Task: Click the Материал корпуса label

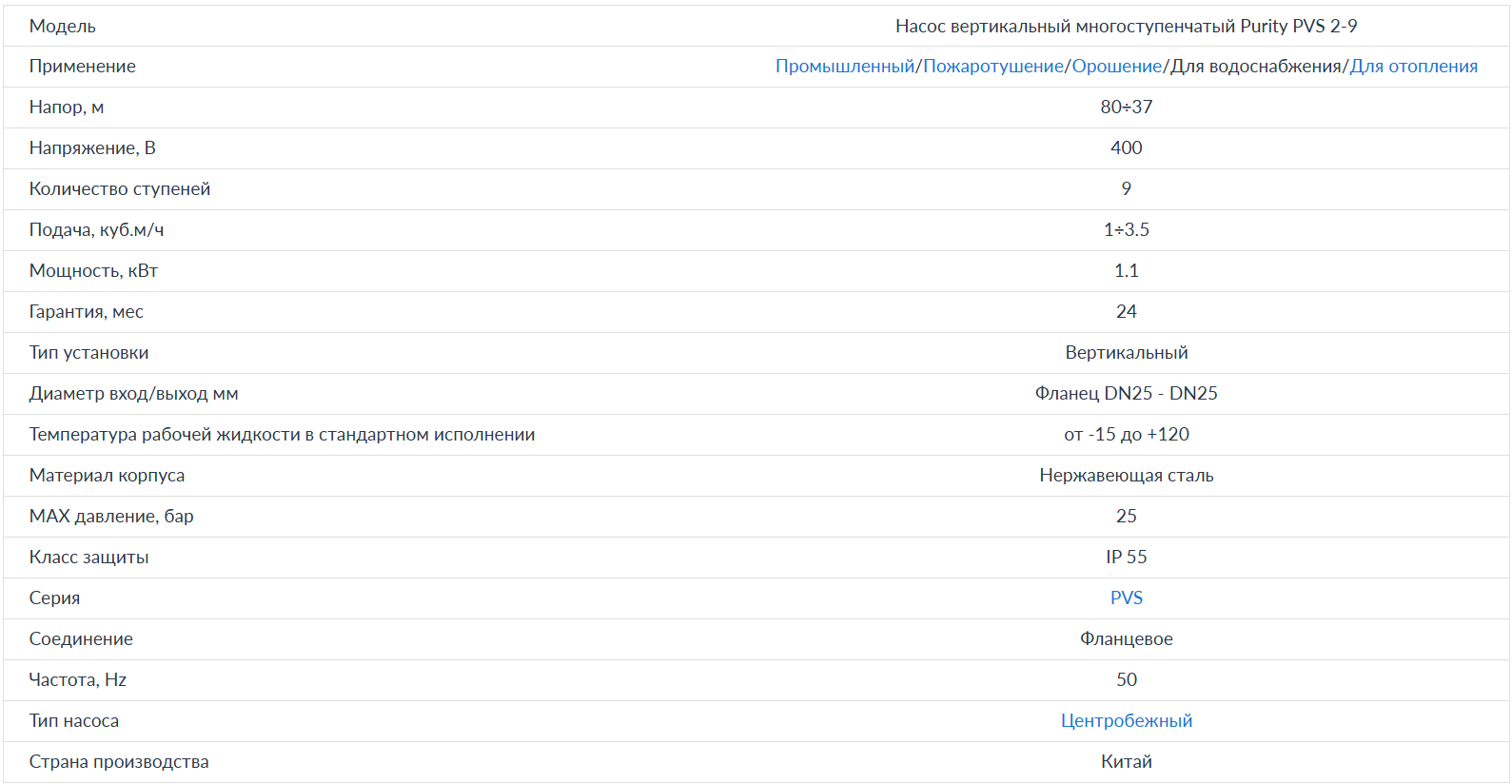Action: [x=108, y=476]
